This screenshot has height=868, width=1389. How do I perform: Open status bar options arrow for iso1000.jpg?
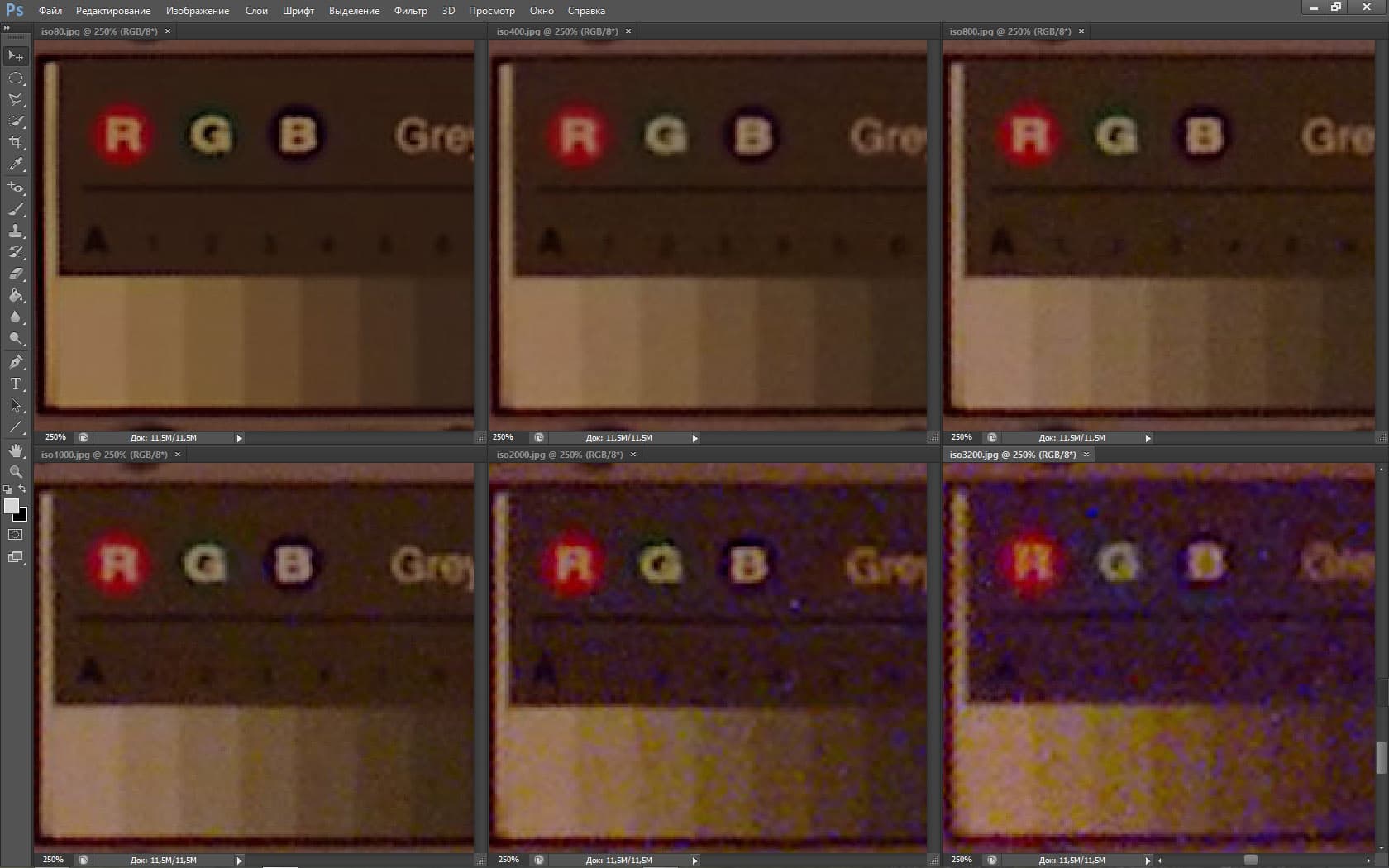click(x=240, y=860)
